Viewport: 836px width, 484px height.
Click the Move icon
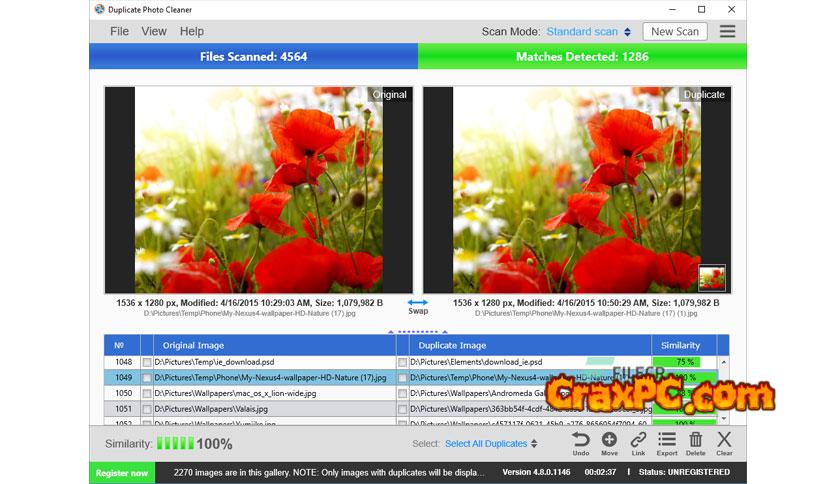609,440
